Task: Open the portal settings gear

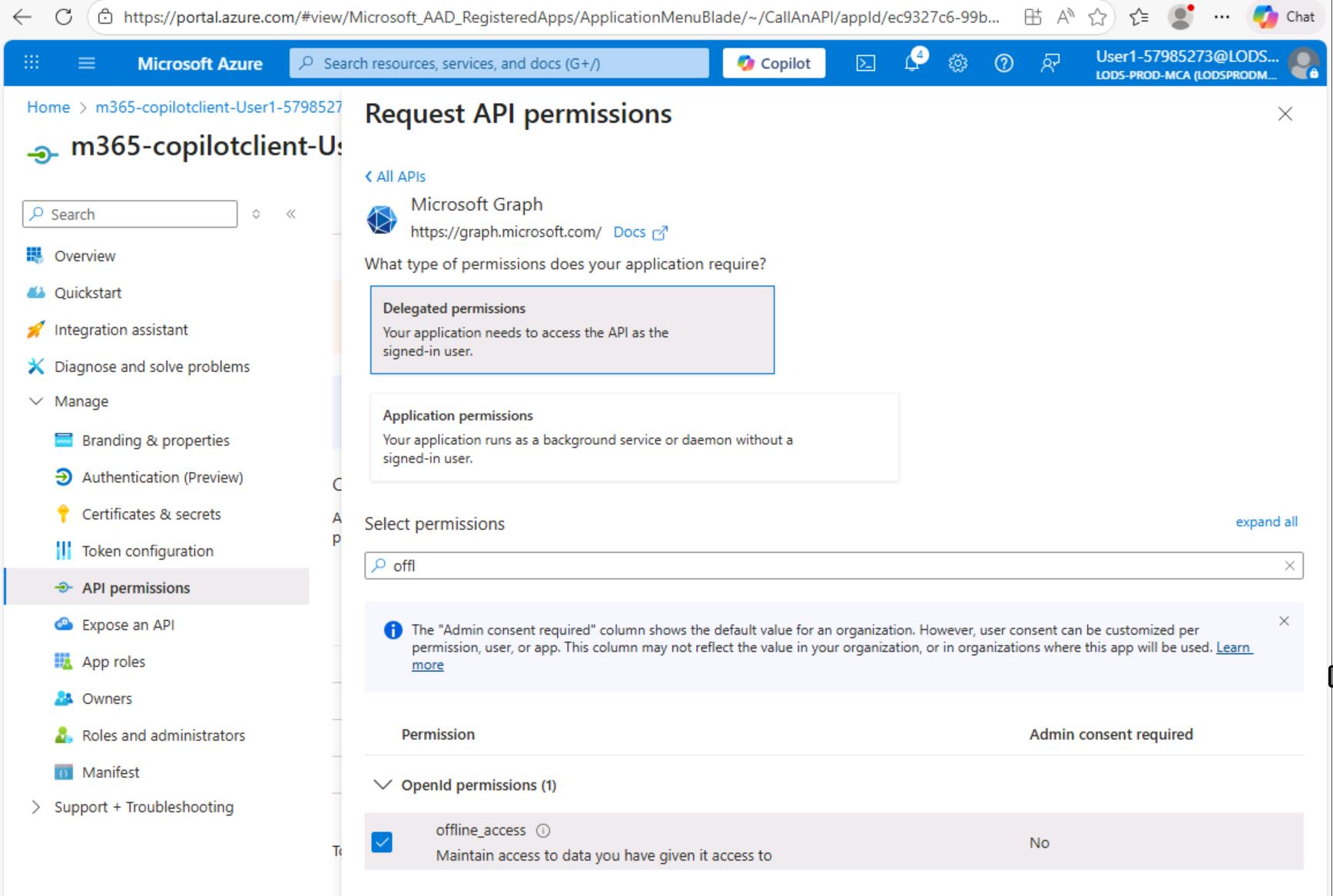Action: tap(957, 64)
